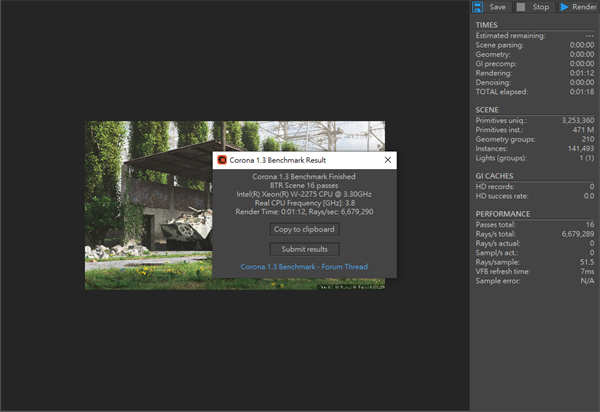Click Primitives uniq value 3,253,360

[578, 121]
